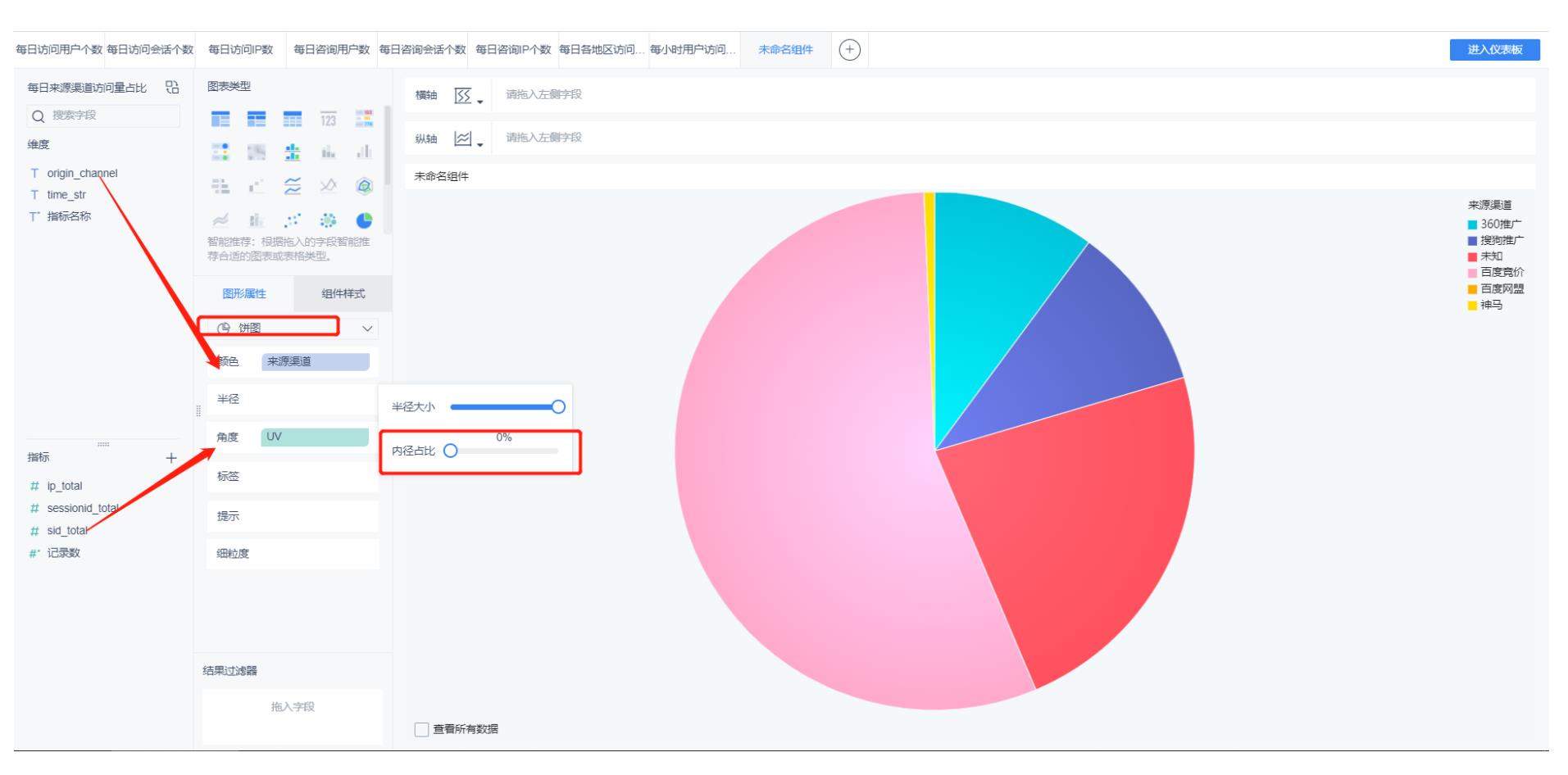Open the 纵轴 axis type dropdown

pos(469,138)
